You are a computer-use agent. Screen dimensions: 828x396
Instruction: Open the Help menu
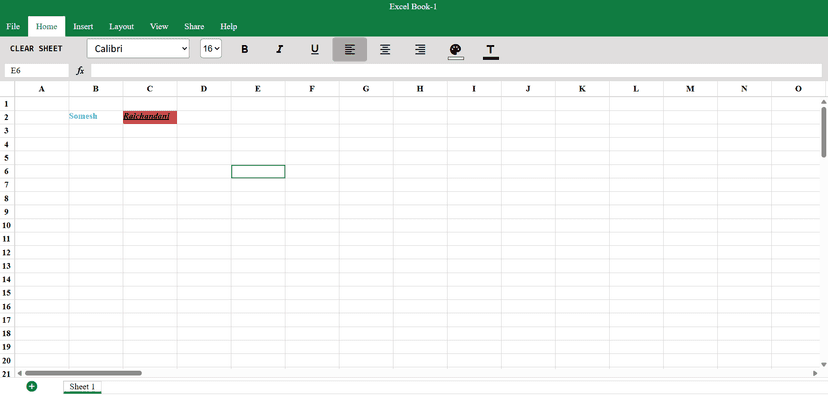229,26
